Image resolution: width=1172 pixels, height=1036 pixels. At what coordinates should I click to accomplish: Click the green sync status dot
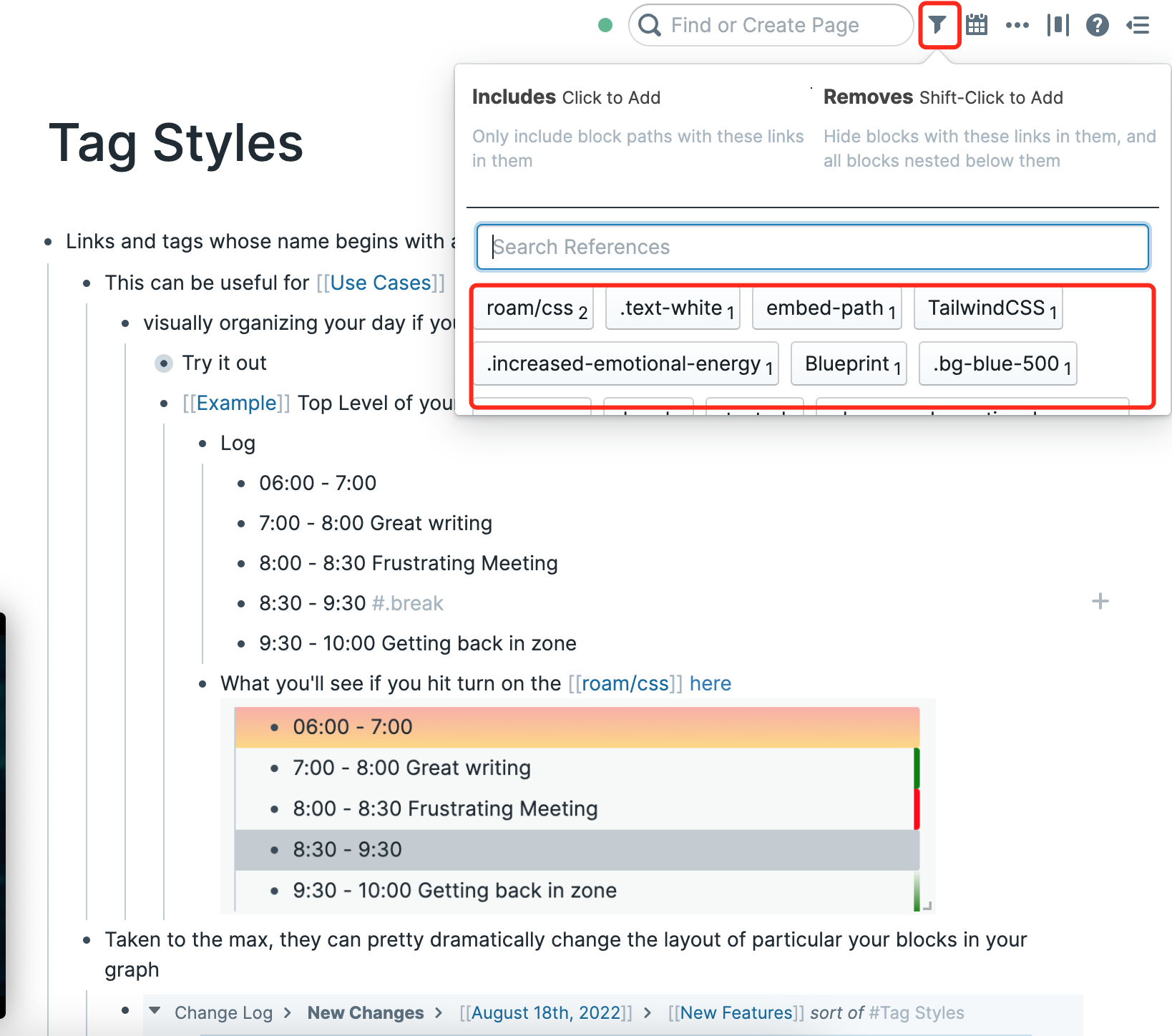[605, 24]
